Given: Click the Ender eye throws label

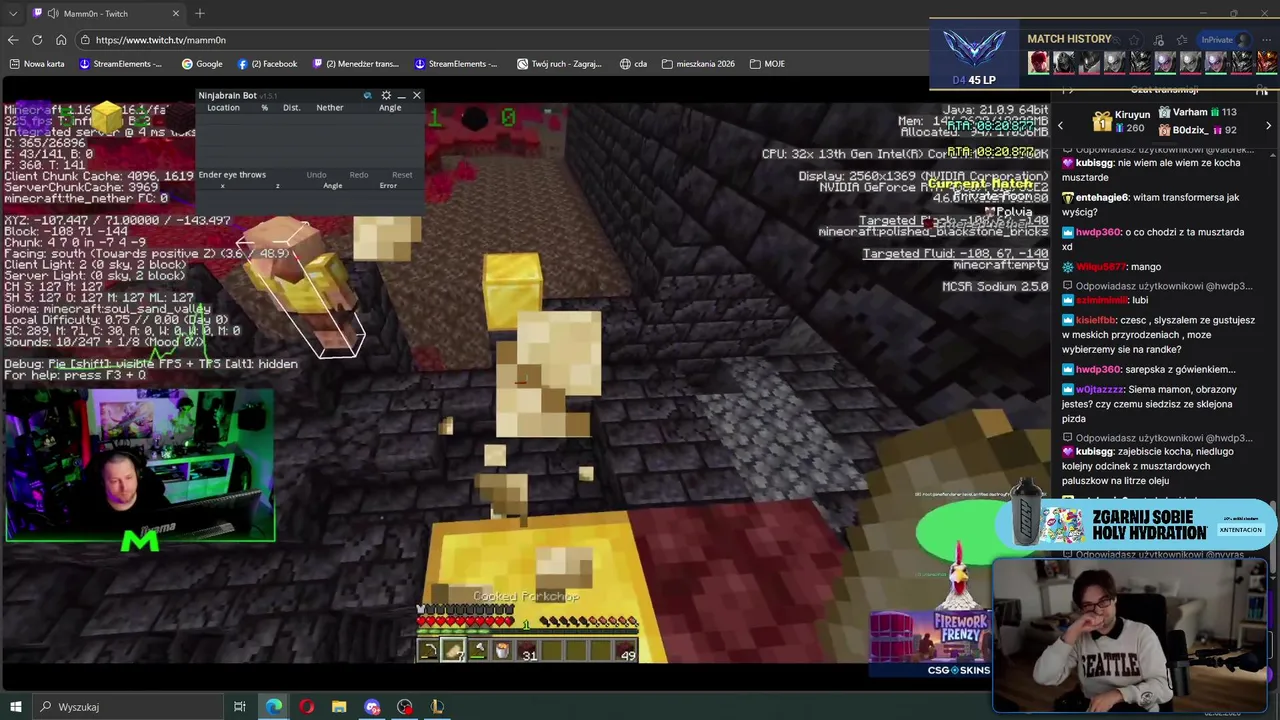Looking at the screenshot, I should [232, 175].
